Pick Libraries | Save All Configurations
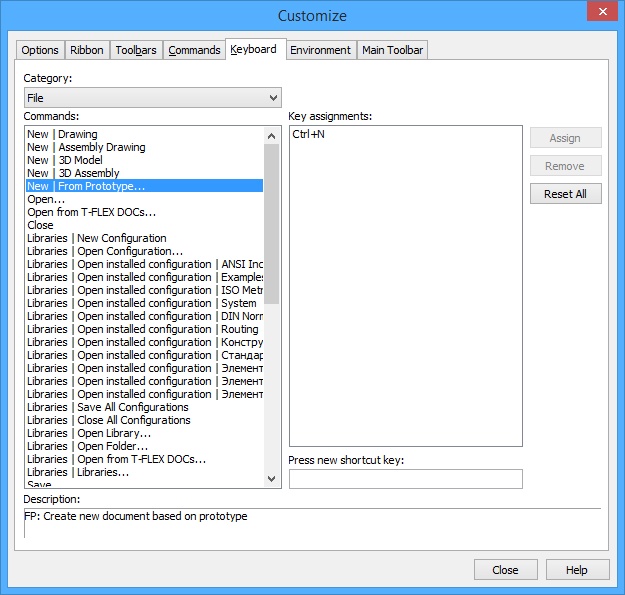The height and width of the screenshot is (595, 625). coord(107,407)
